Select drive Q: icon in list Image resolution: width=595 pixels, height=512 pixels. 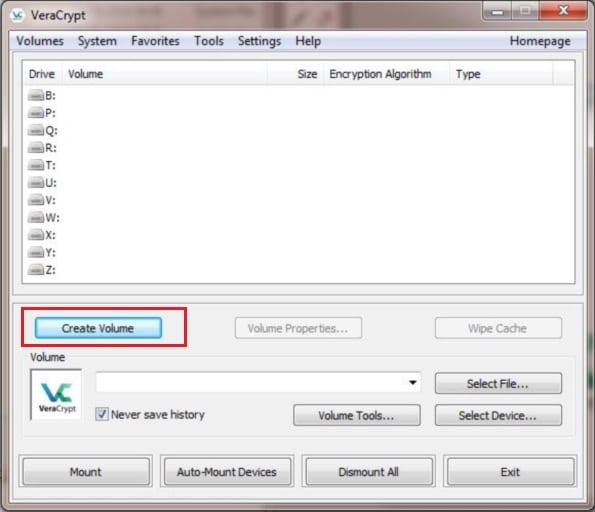point(36,130)
